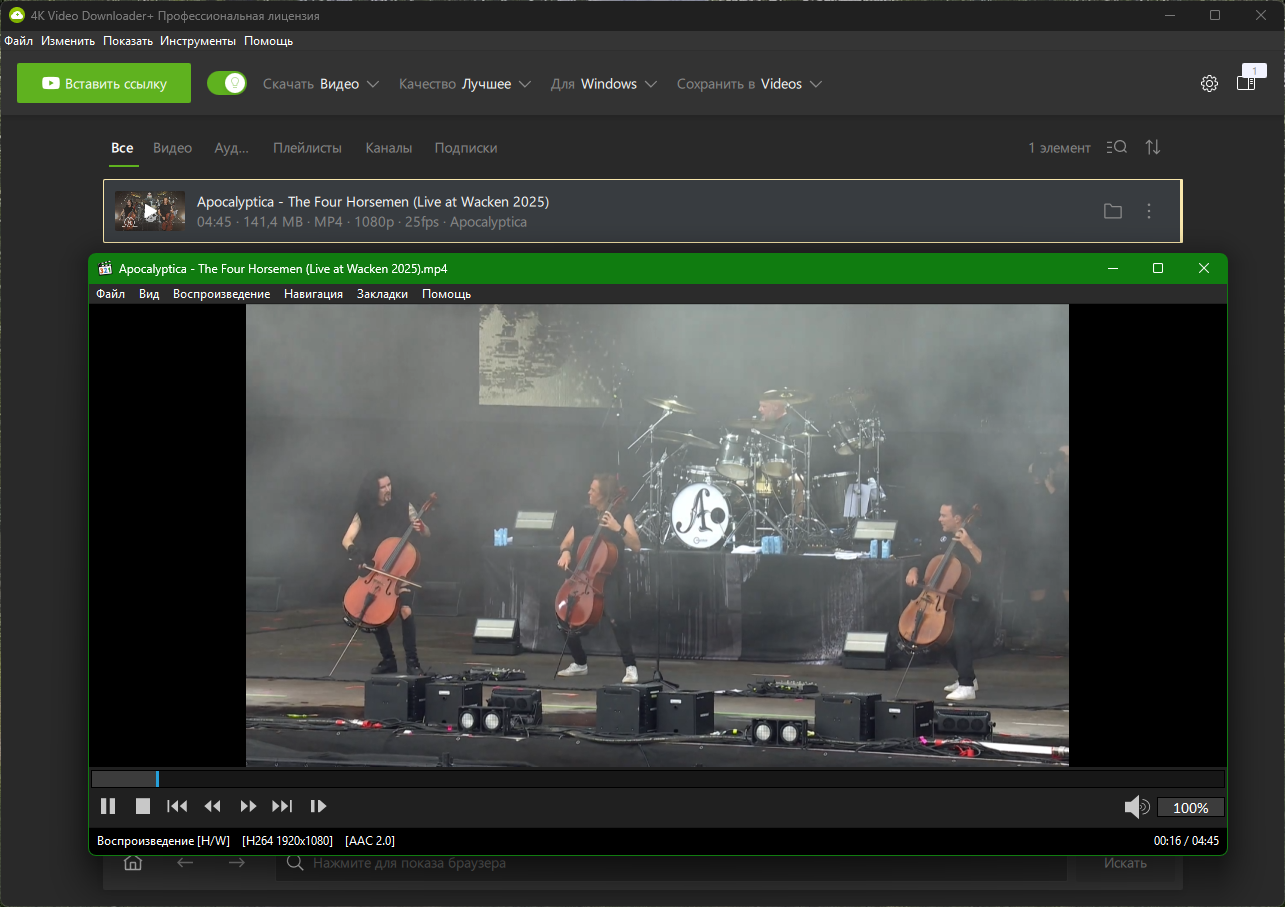This screenshot has width=1285, height=907.
Task: Rewind the video using the double-left arrows
Action: click(x=212, y=806)
